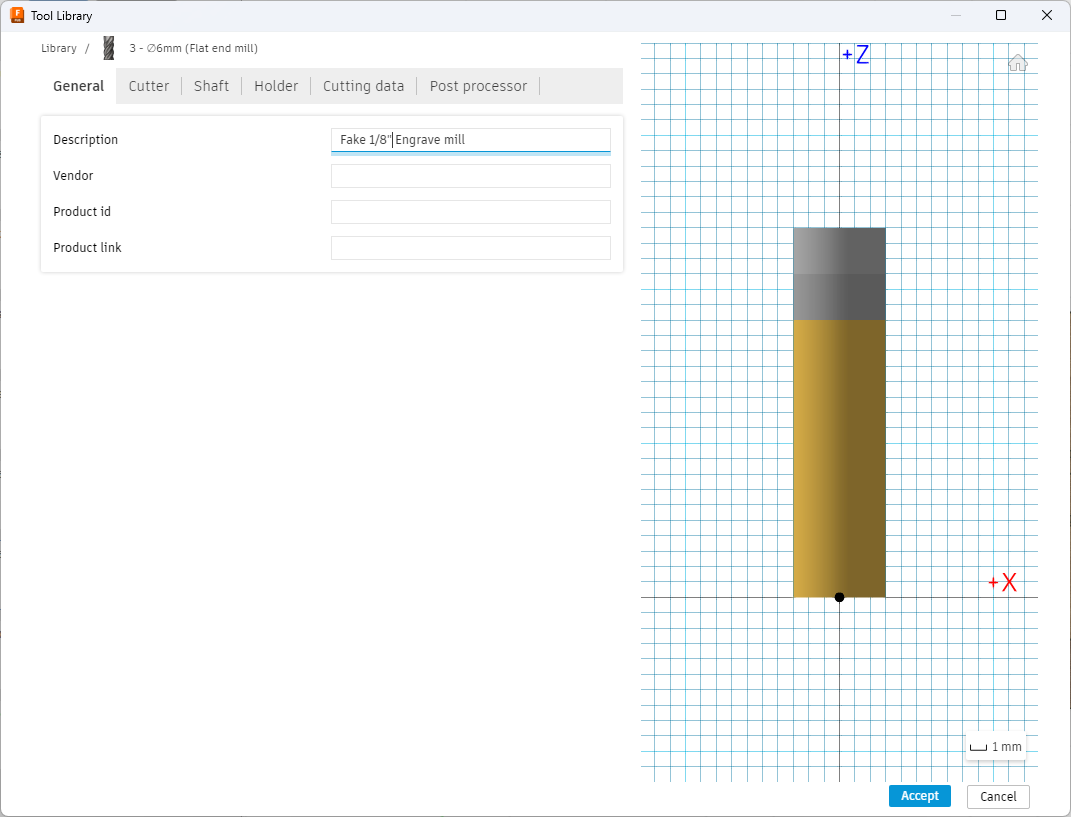Click the Cancel button
The height and width of the screenshot is (817, 1071).
[x=998, y=796]
